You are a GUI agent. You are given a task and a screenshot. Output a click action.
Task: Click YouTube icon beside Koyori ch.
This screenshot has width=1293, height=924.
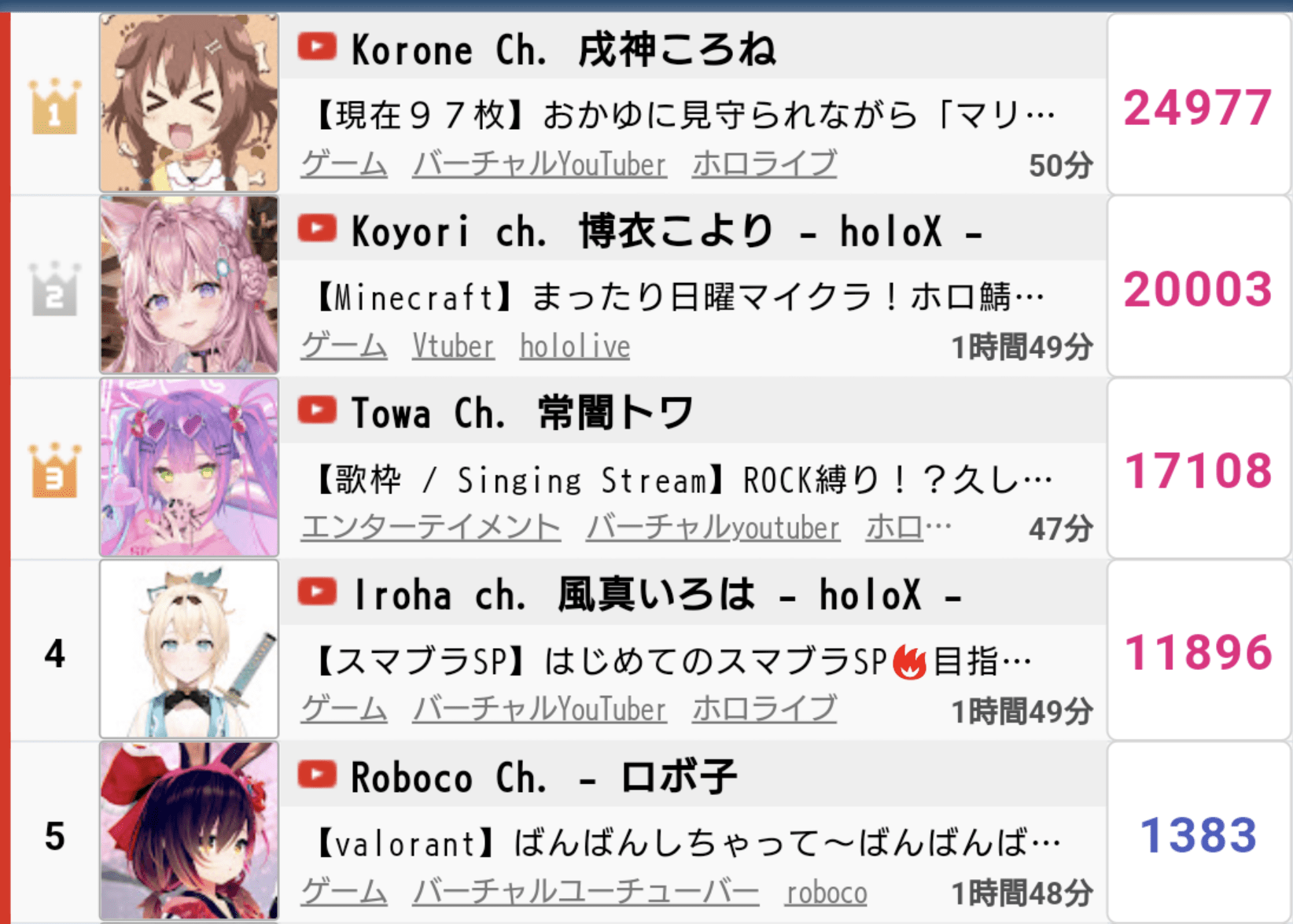[317, 229]
